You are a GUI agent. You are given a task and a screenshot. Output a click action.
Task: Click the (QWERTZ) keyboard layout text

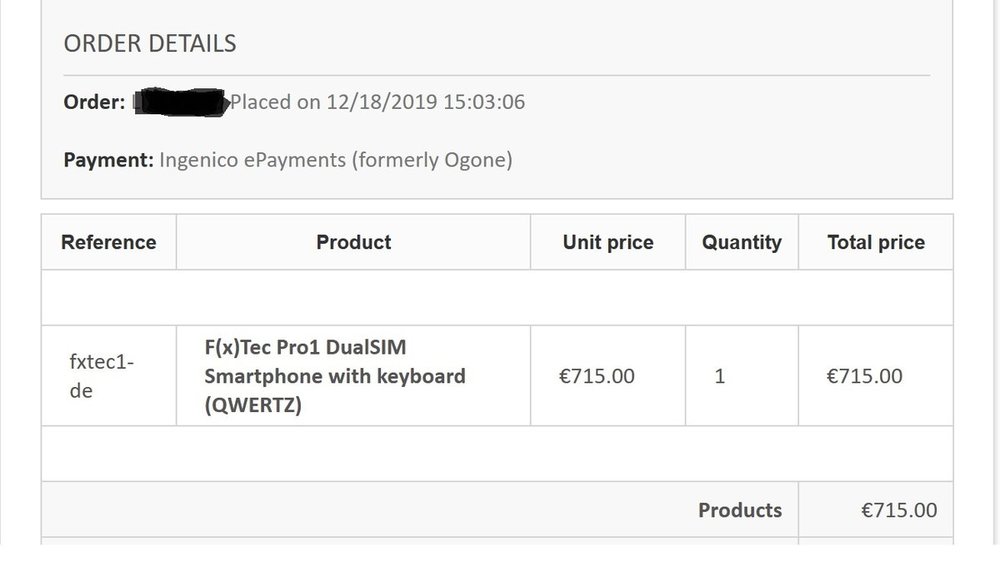point(253,405)
